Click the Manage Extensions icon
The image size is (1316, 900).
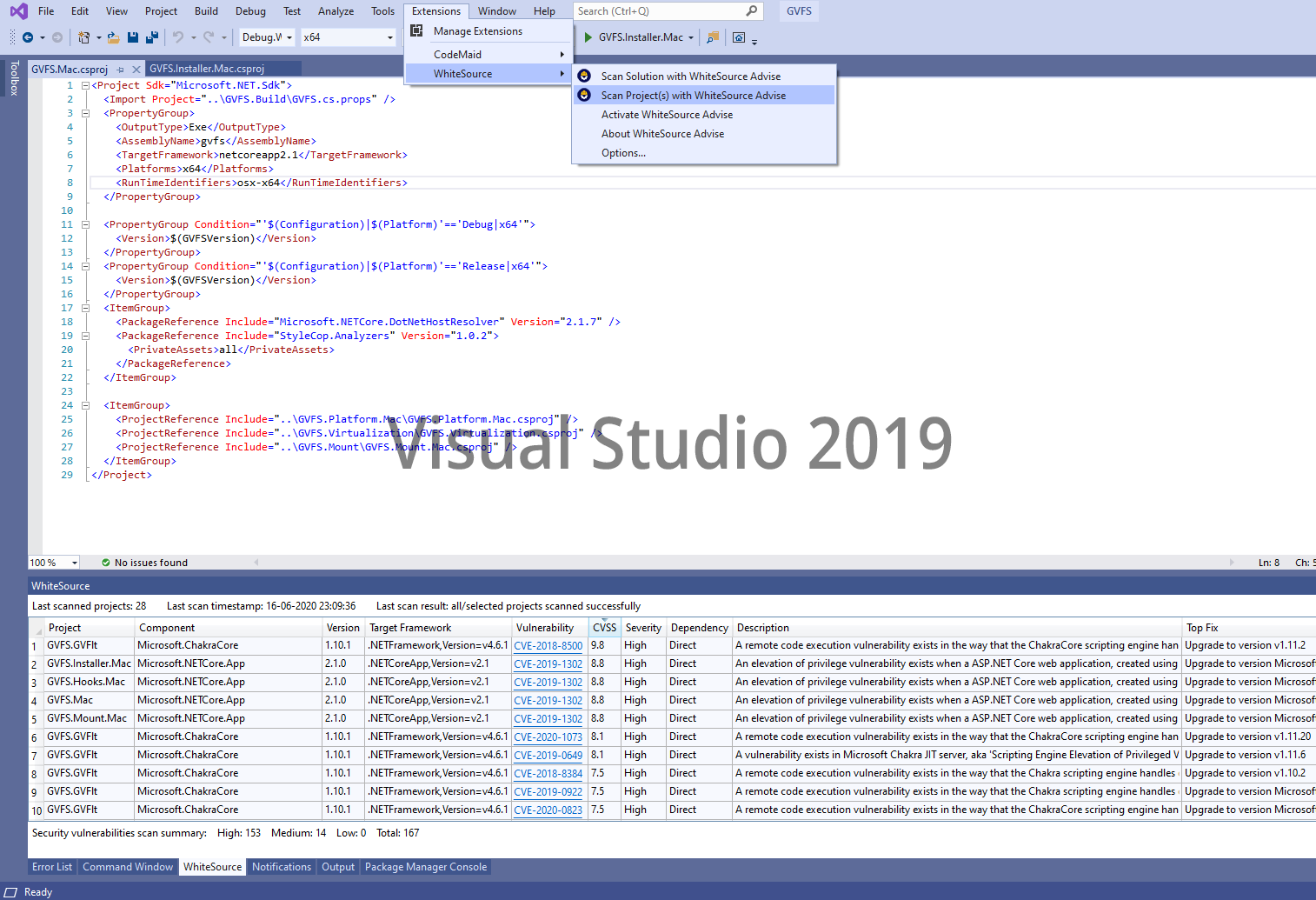(416, 30)
